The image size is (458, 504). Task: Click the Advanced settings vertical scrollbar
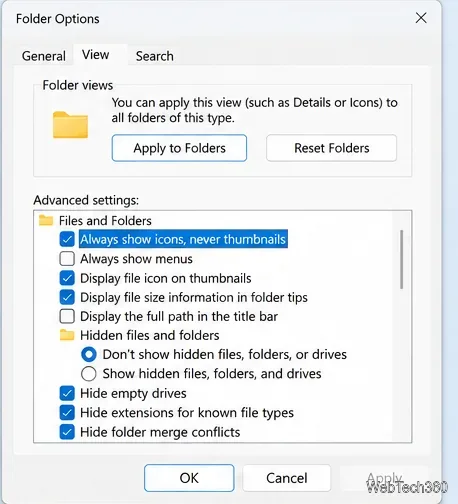pyautogui.click(x=402, y=259)
